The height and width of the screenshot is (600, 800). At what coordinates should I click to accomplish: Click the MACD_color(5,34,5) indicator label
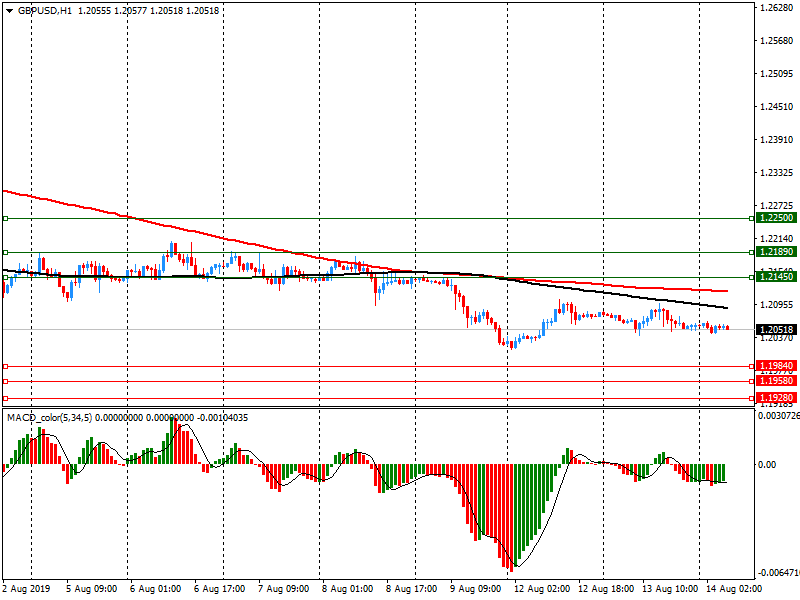point(49,418)
